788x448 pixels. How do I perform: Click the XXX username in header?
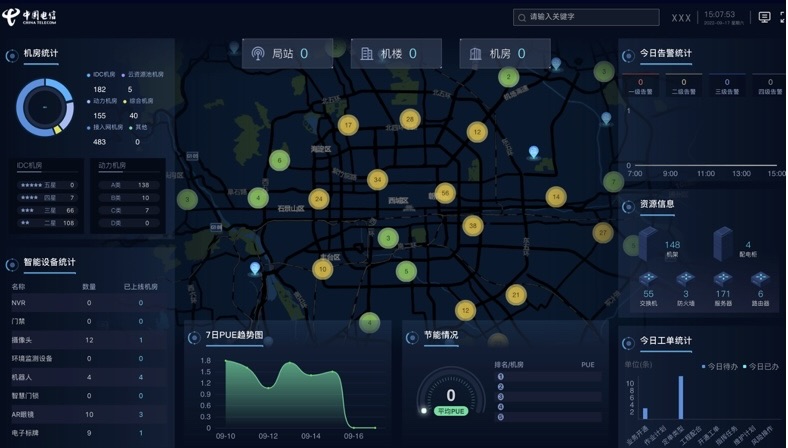point(681,17)
